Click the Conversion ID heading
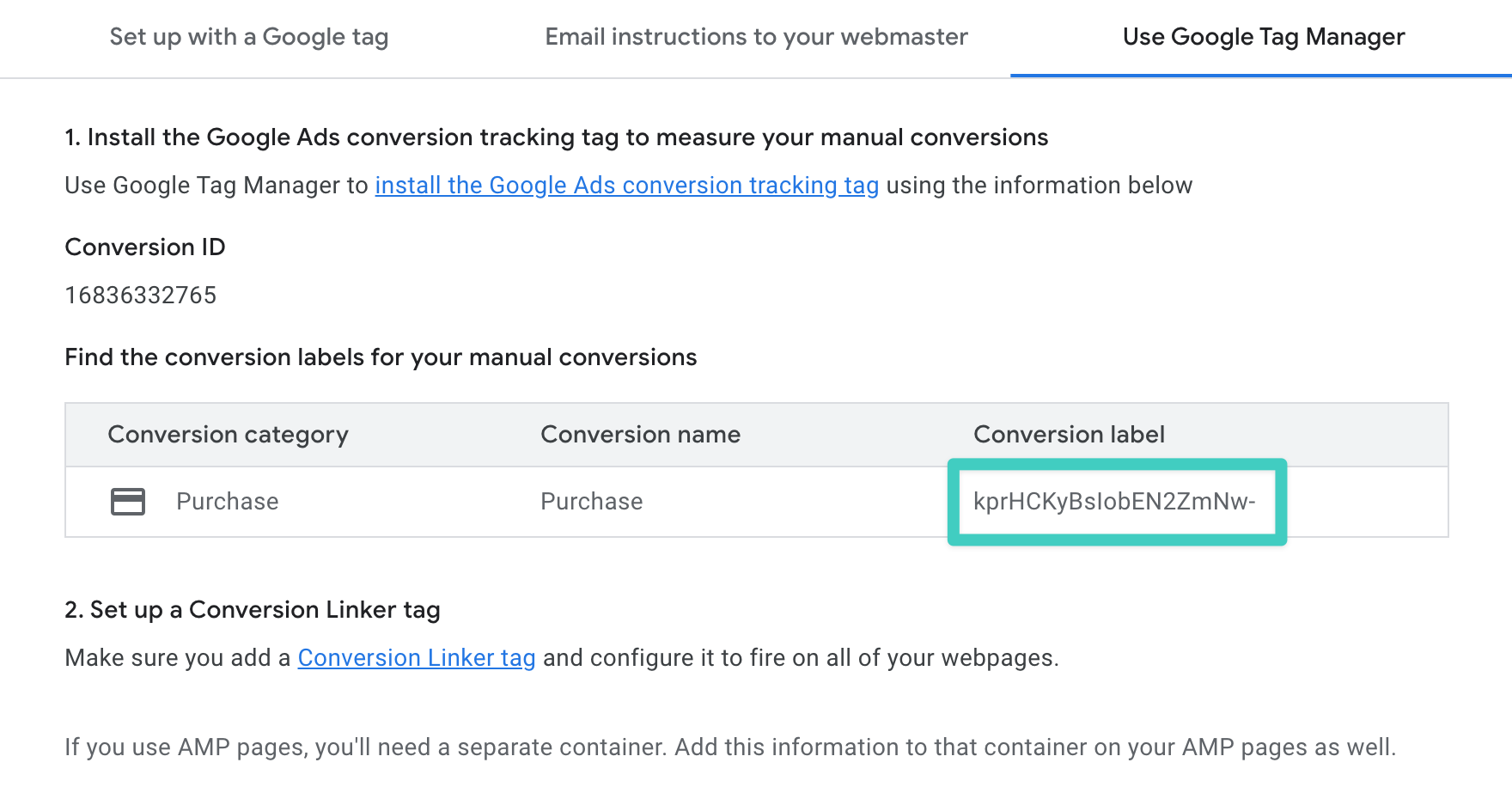The height and width of the screenshot is (799, 1512). 144,247
